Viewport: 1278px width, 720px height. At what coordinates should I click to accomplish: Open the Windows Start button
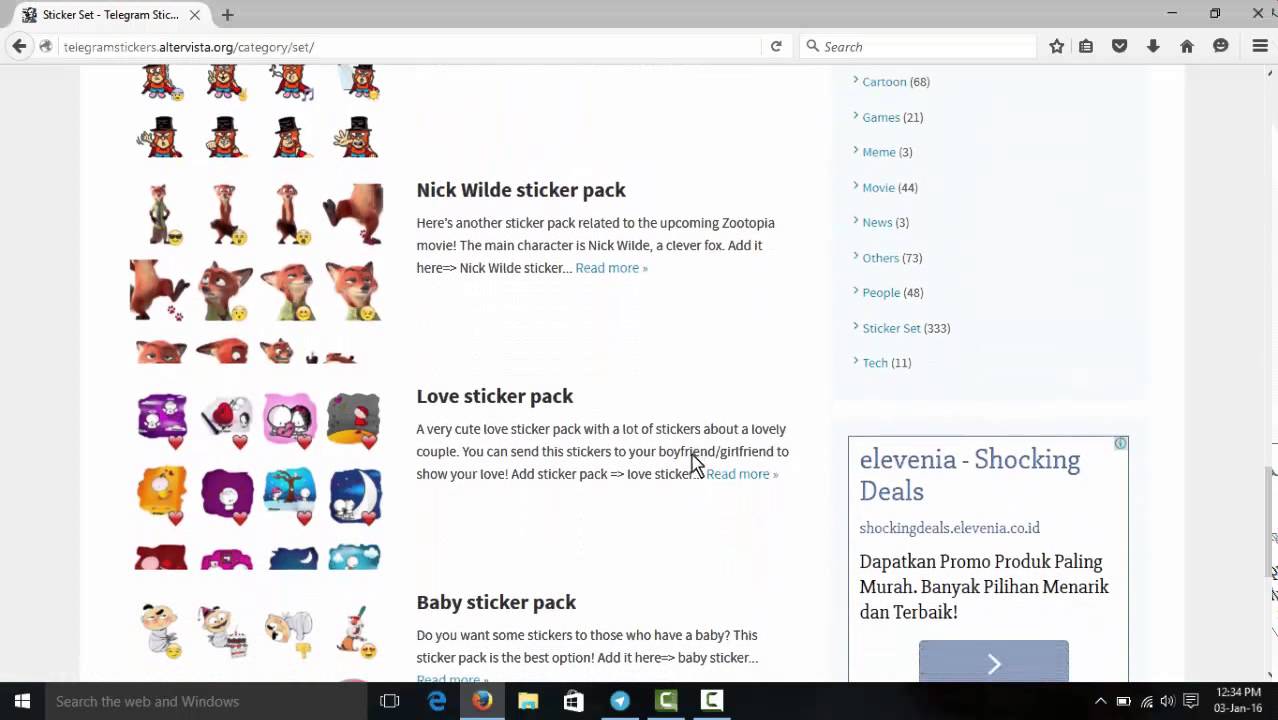point(22,701)
